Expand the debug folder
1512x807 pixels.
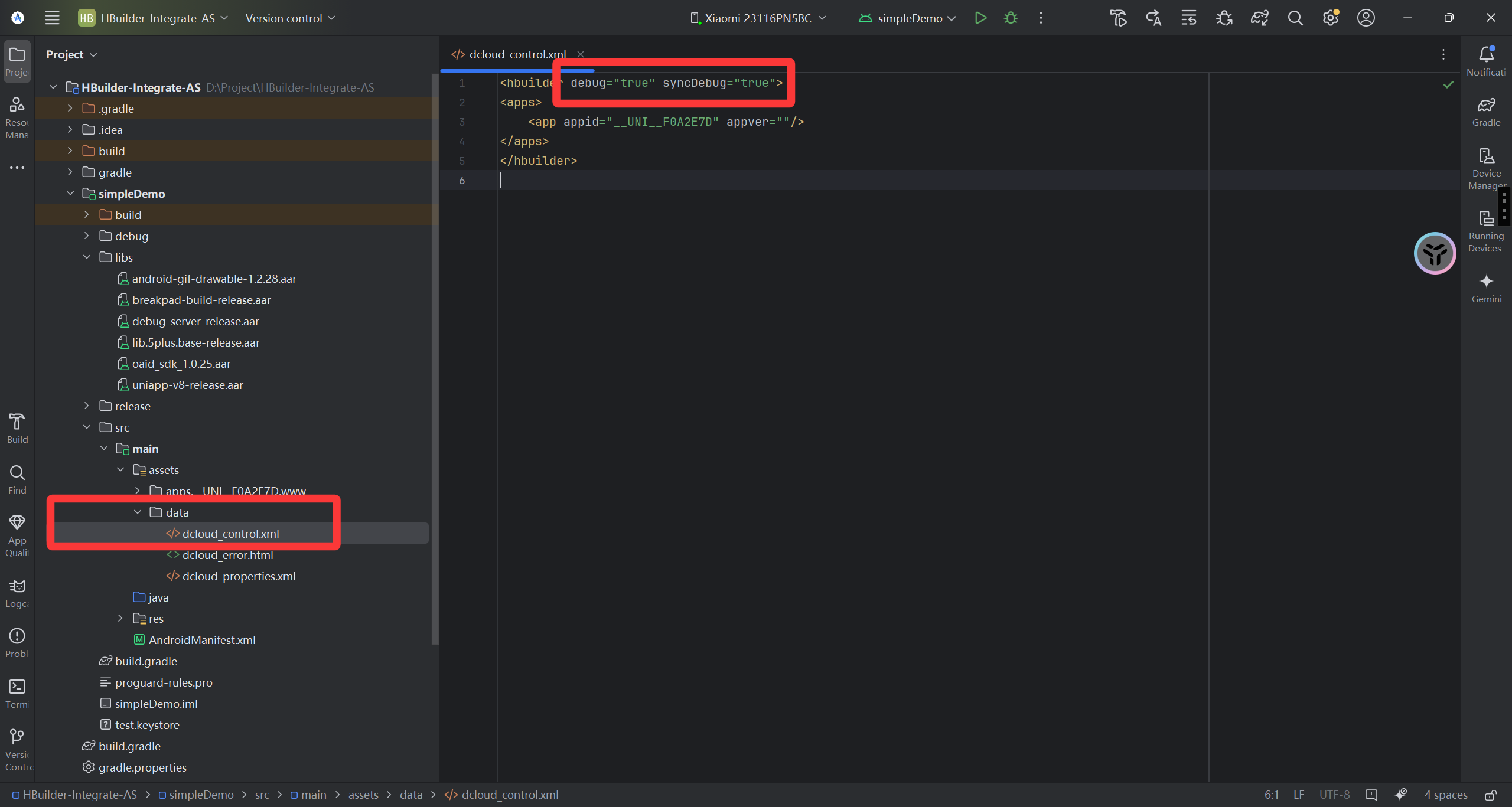click(x=87, y=236)
